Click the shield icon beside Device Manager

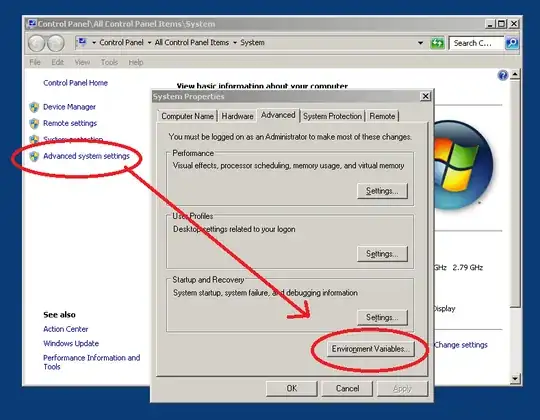pyautogui.click(x=34, y=107)
